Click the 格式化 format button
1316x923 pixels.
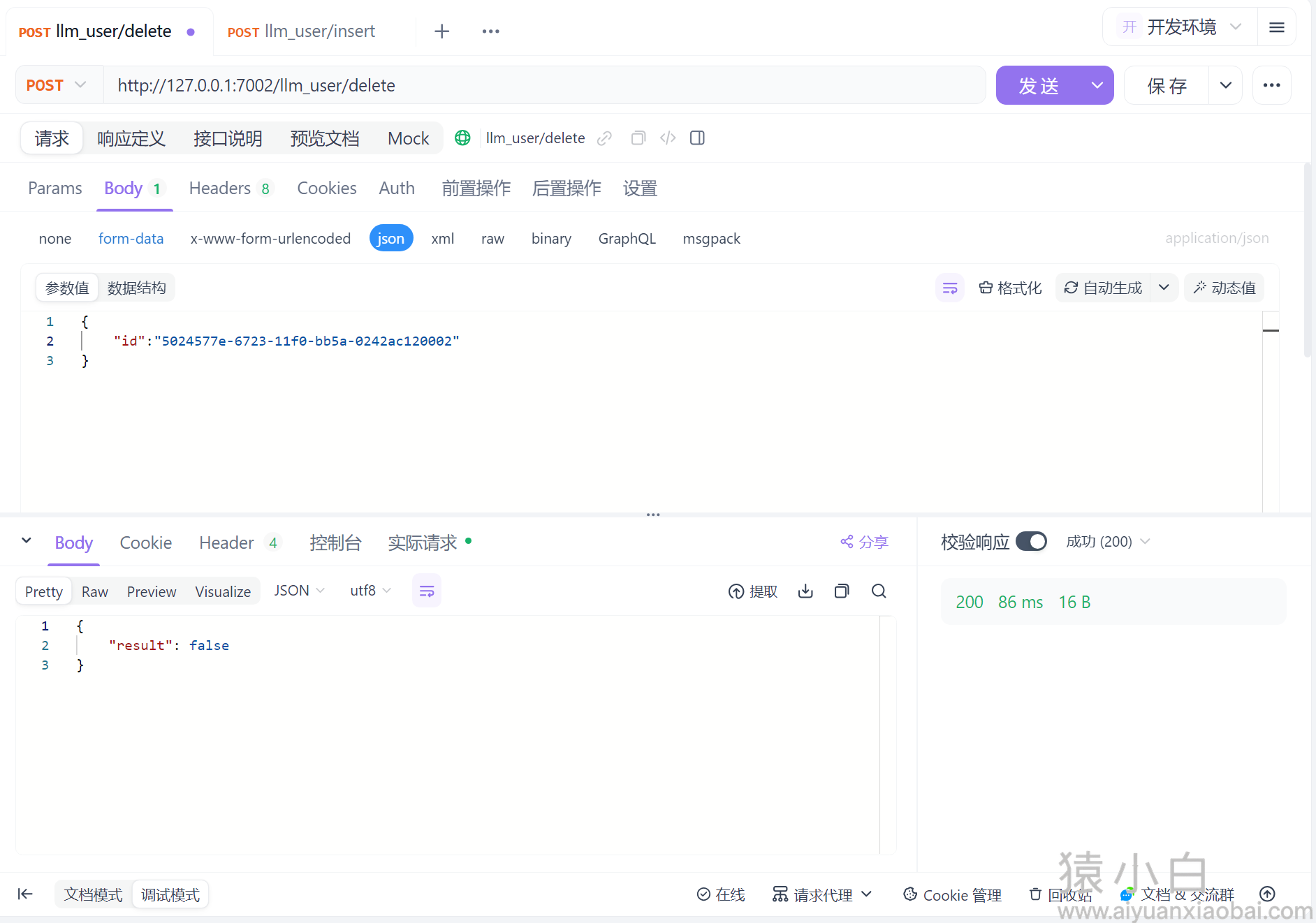click(1010, 288)
